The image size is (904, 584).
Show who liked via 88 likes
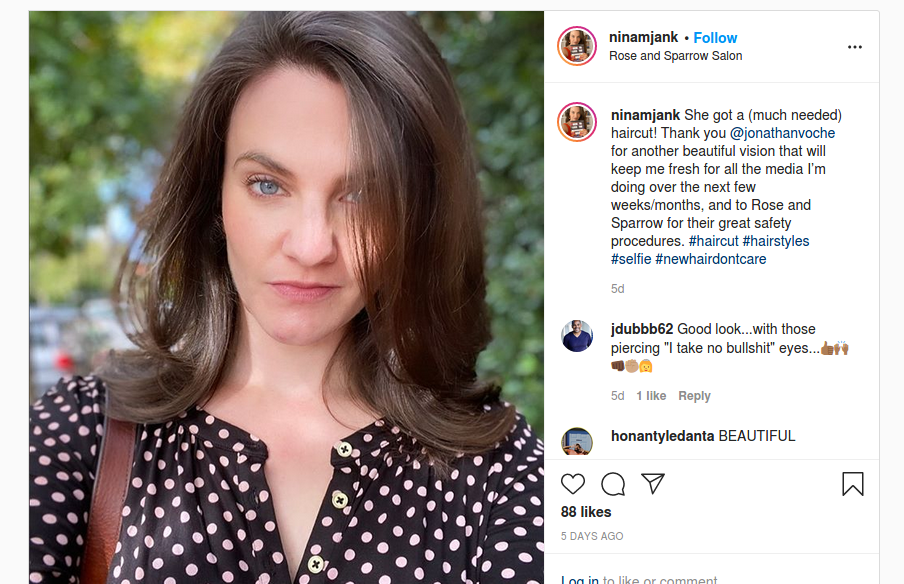click(x=586, y=512)
